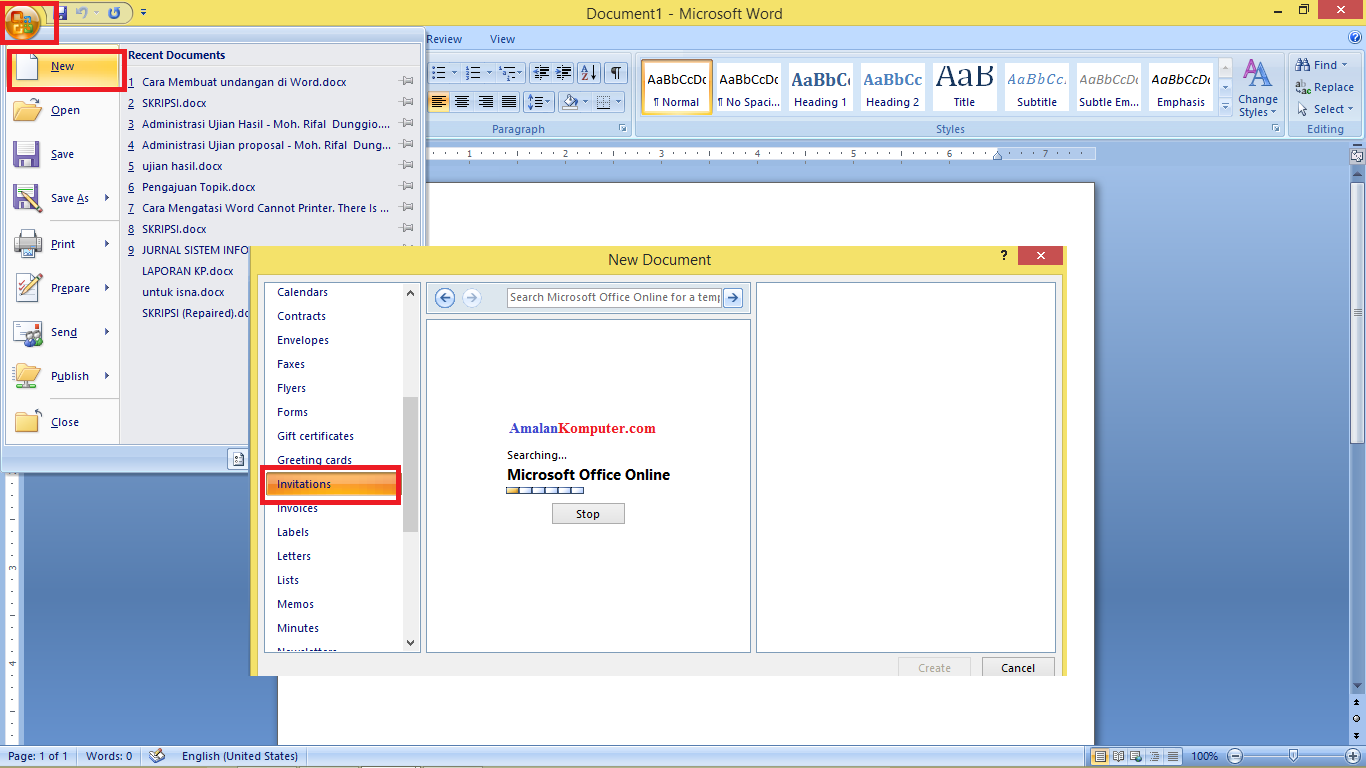Screen dimensions: 1366x768
Task: Switch to Web Layout view
Action: pos(1135,756)
